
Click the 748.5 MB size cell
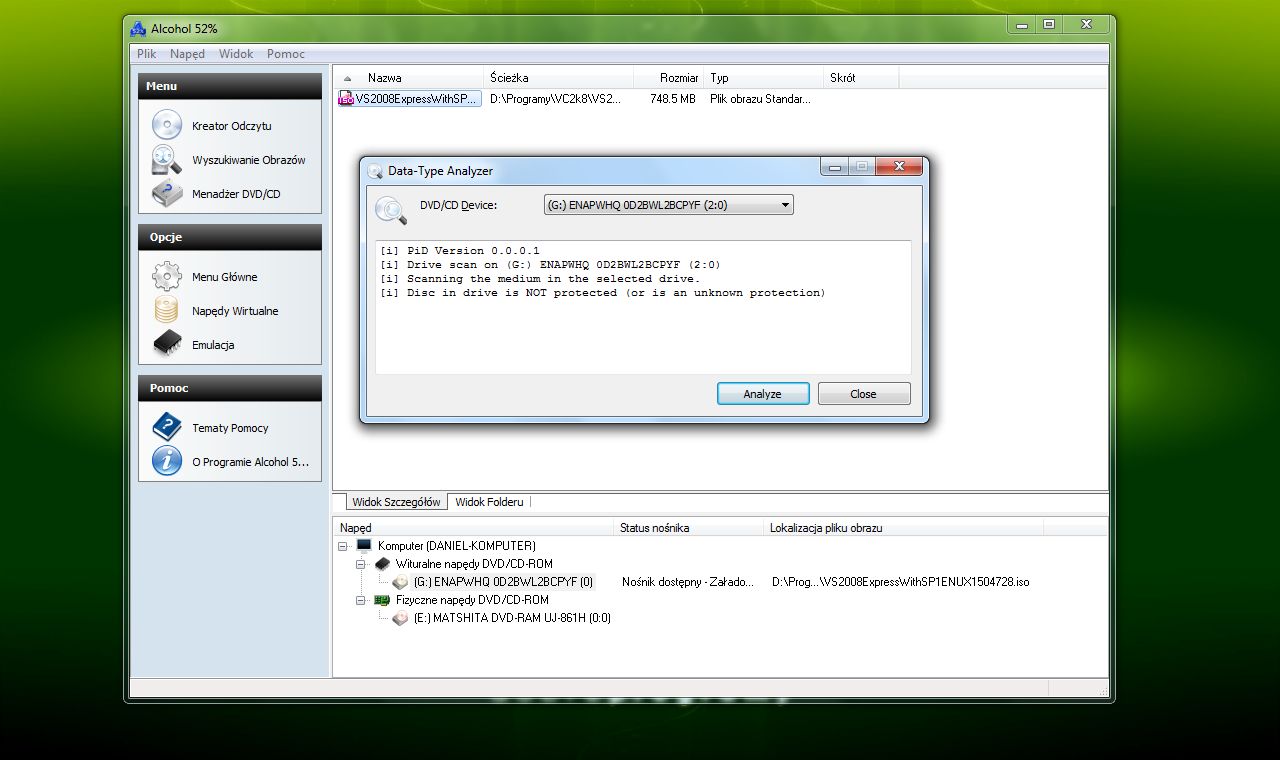click(x=672, y=99)
